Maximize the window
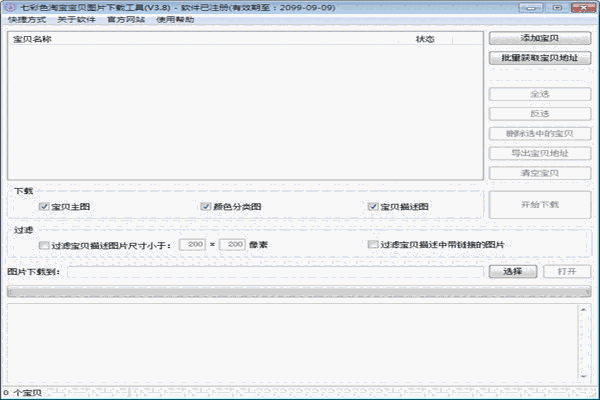The image size is (600, 400). [x=557, y=7]
